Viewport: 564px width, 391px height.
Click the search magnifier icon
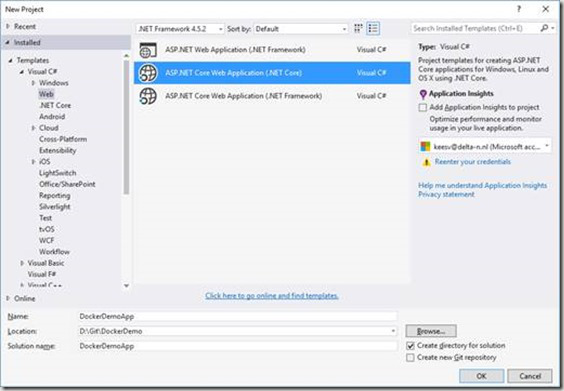(544, 28)
